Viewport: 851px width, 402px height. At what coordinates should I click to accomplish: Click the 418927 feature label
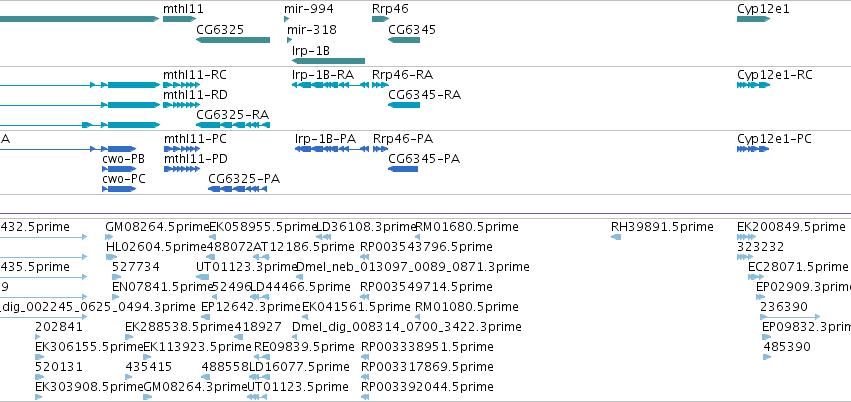click(258, 327)
